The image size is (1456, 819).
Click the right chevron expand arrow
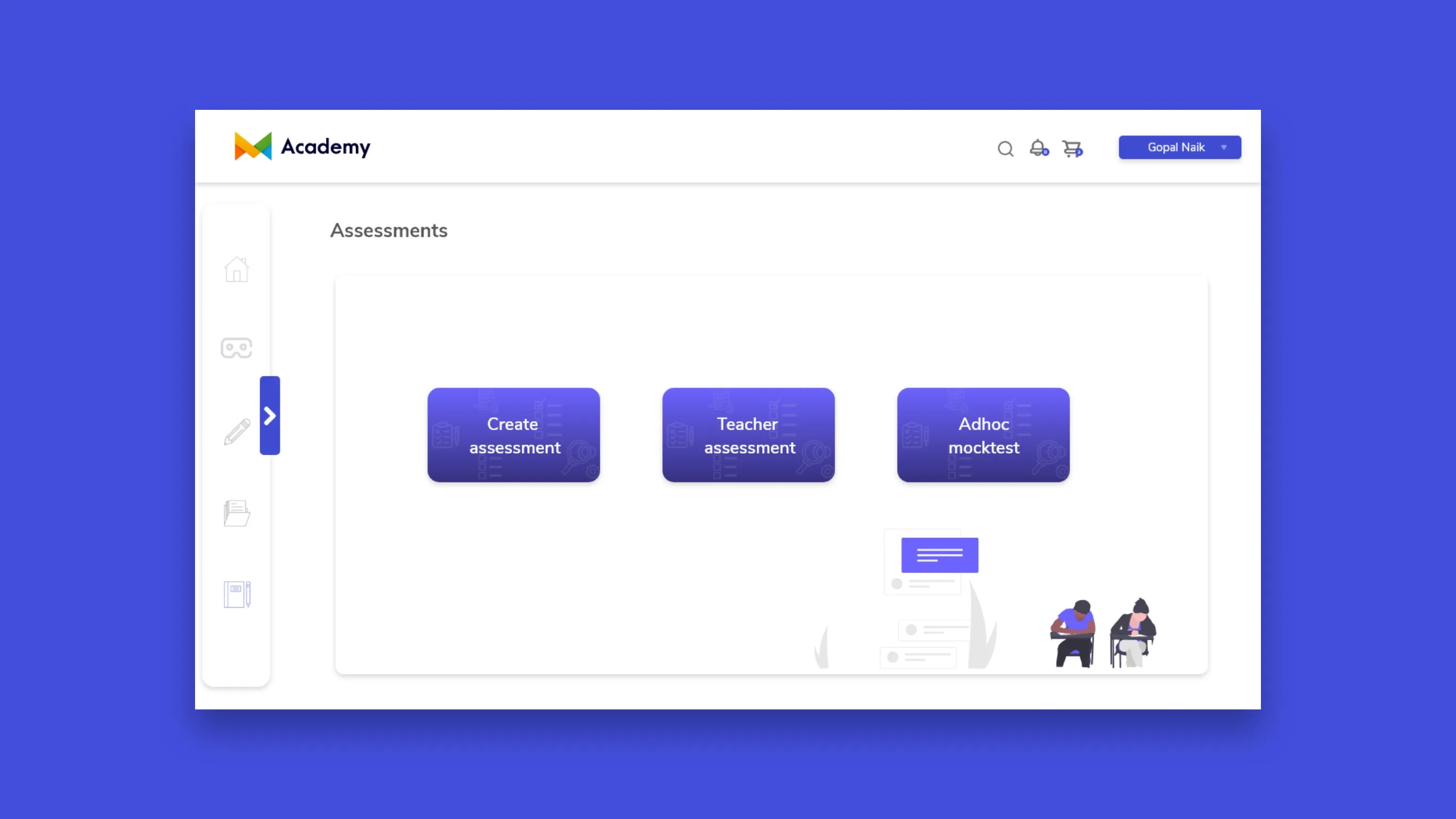click(x=270, y=415)
